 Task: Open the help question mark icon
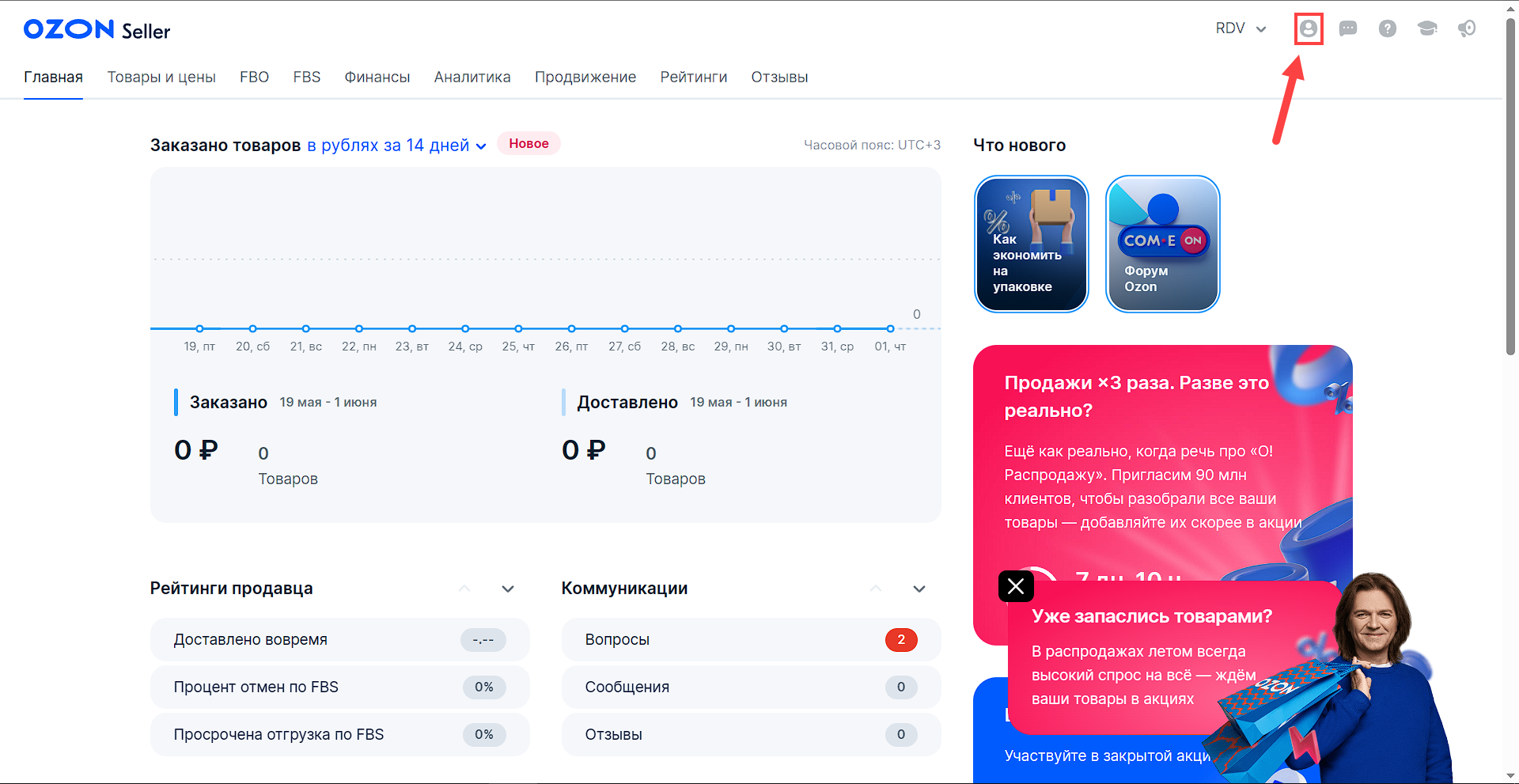coord(1388,28)
